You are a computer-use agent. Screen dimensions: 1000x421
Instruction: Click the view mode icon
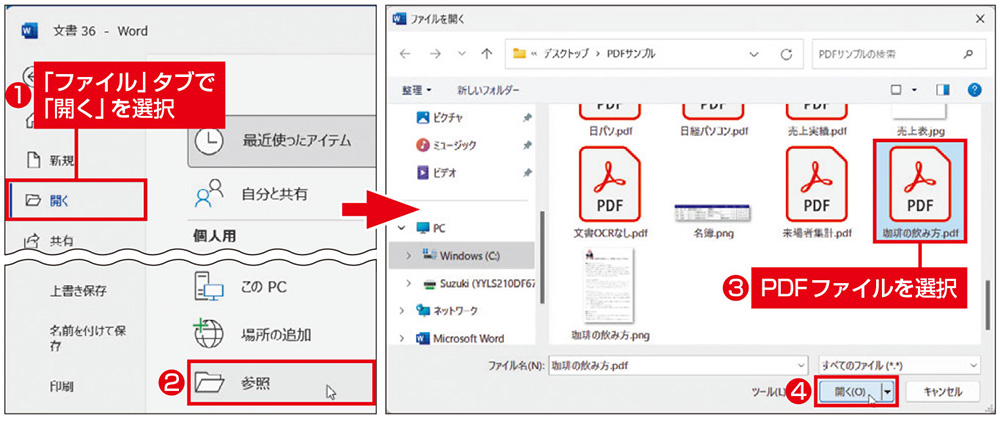tap(895, 90)
